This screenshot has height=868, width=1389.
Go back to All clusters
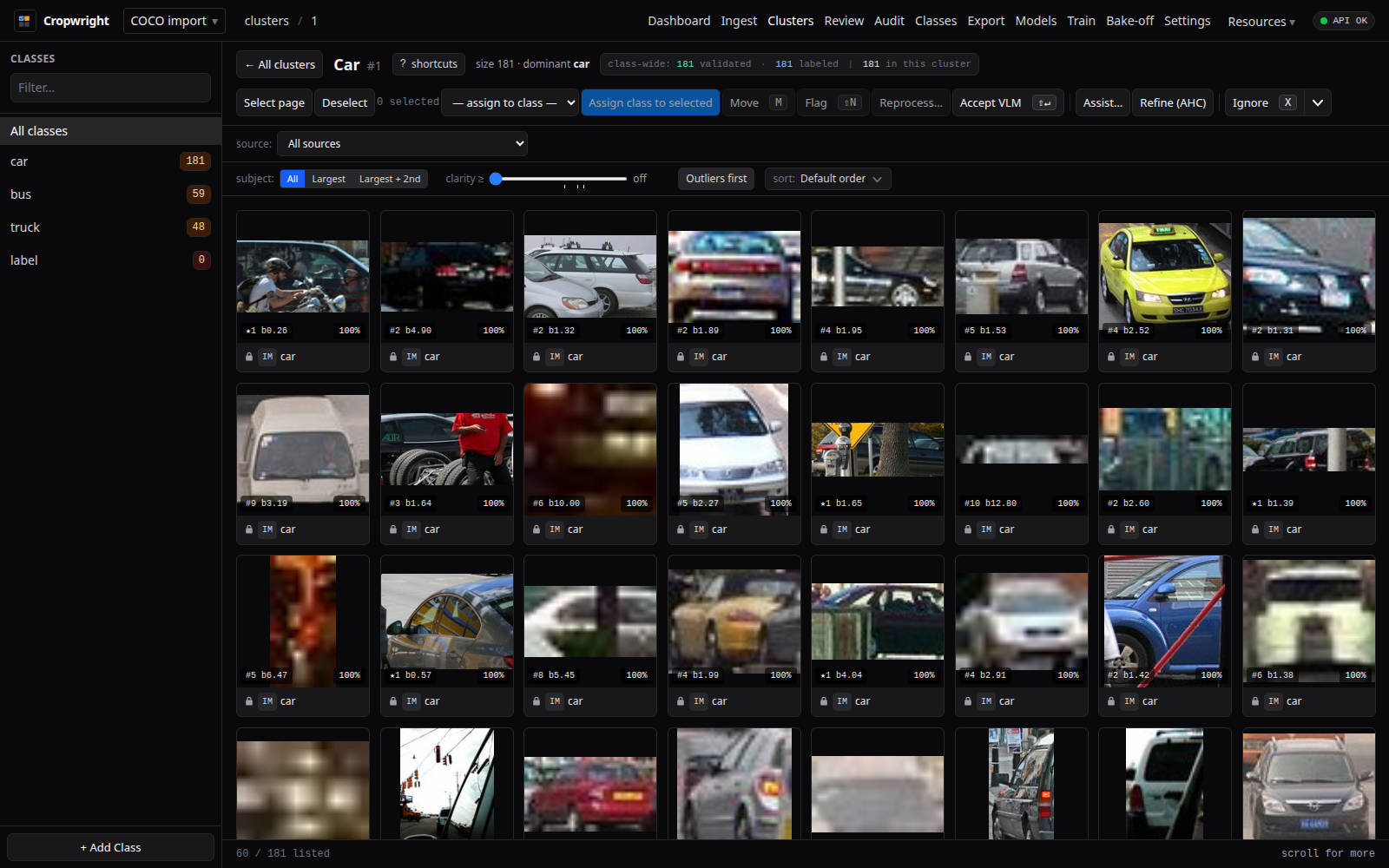[x=280, y=64]
